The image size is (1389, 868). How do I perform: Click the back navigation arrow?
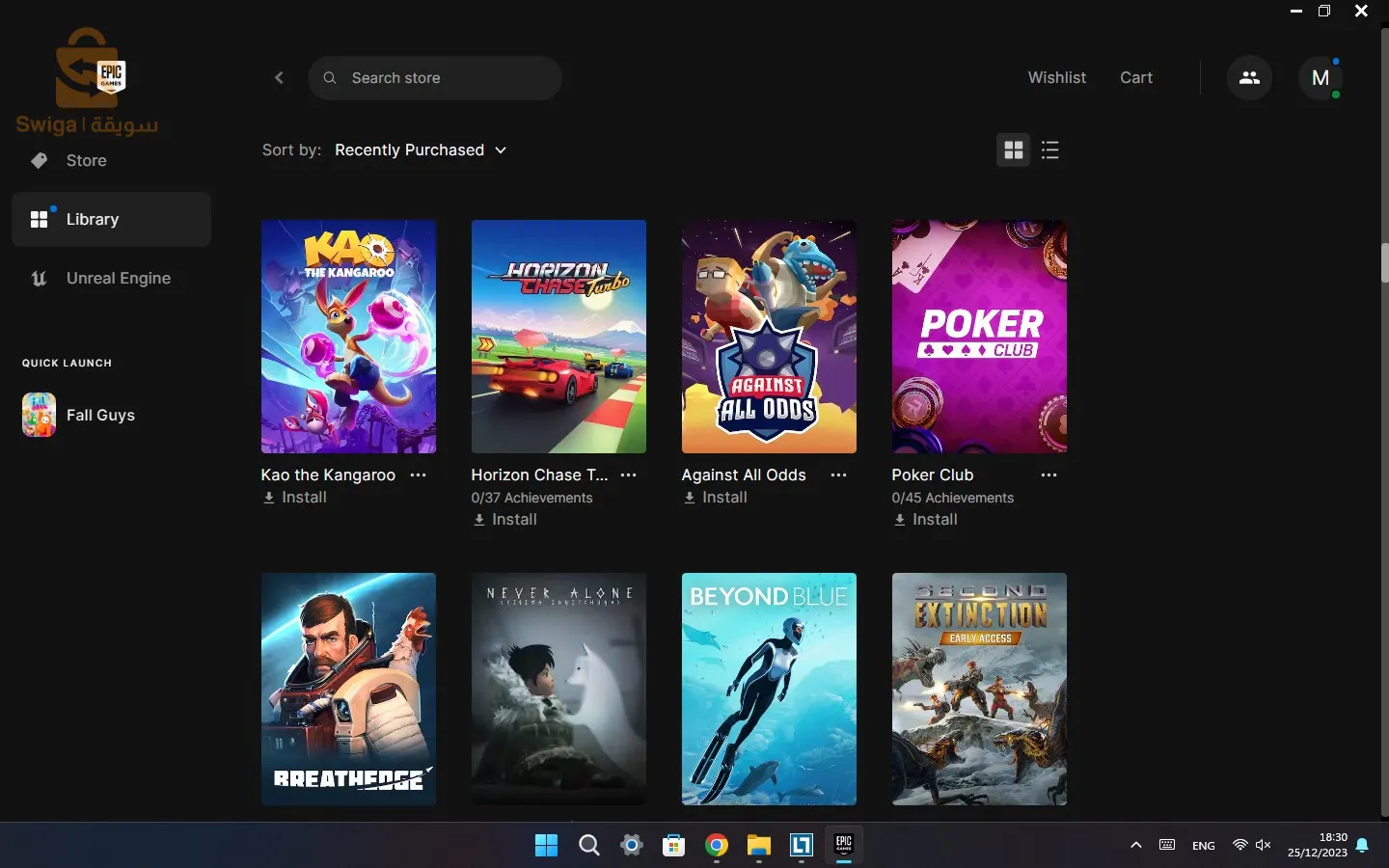click(279, 78)
